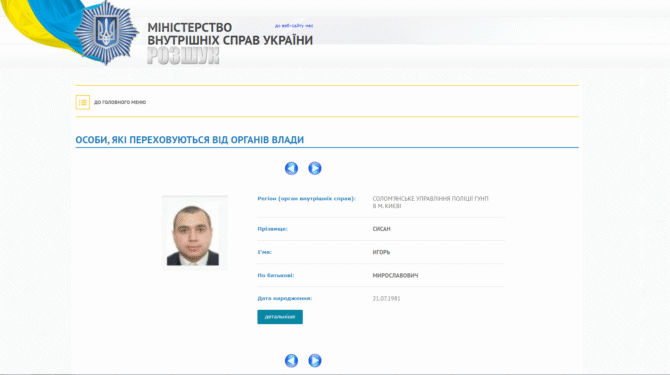
Task: Click the region value 'Солом'янське управління поліції'
Action: point(430,202)
